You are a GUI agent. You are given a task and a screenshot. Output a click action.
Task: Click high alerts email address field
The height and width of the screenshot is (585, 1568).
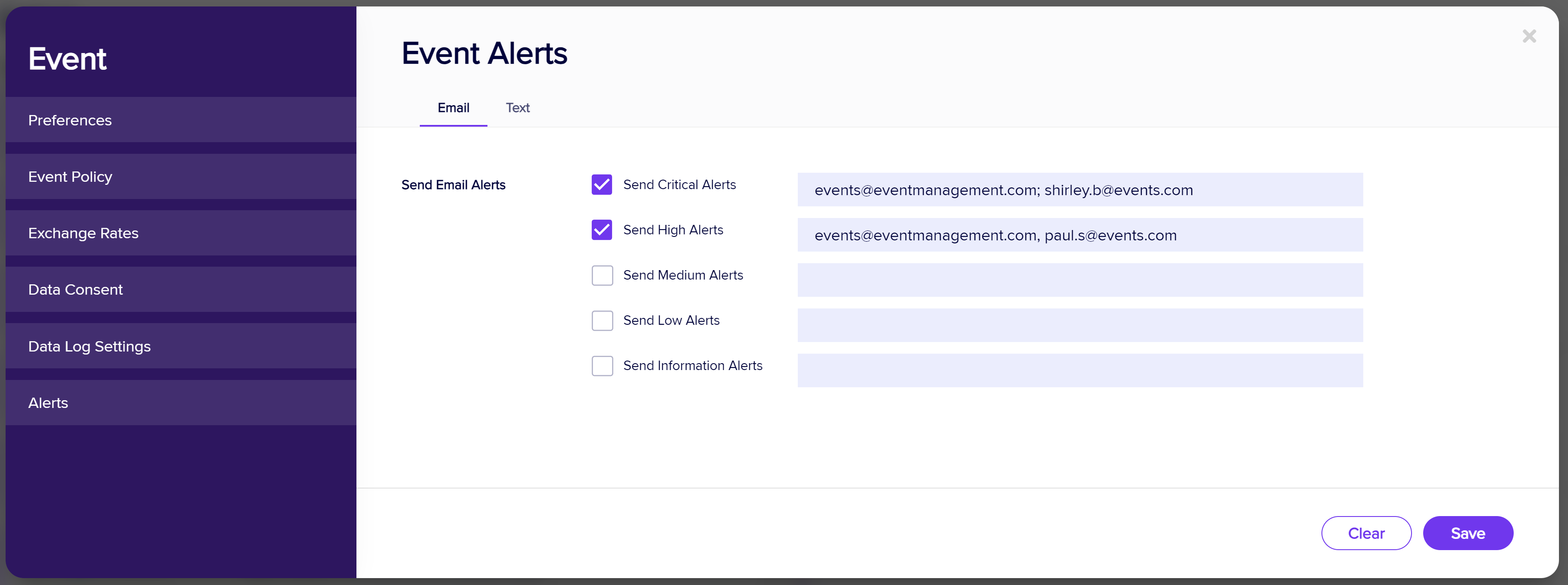1079,235
